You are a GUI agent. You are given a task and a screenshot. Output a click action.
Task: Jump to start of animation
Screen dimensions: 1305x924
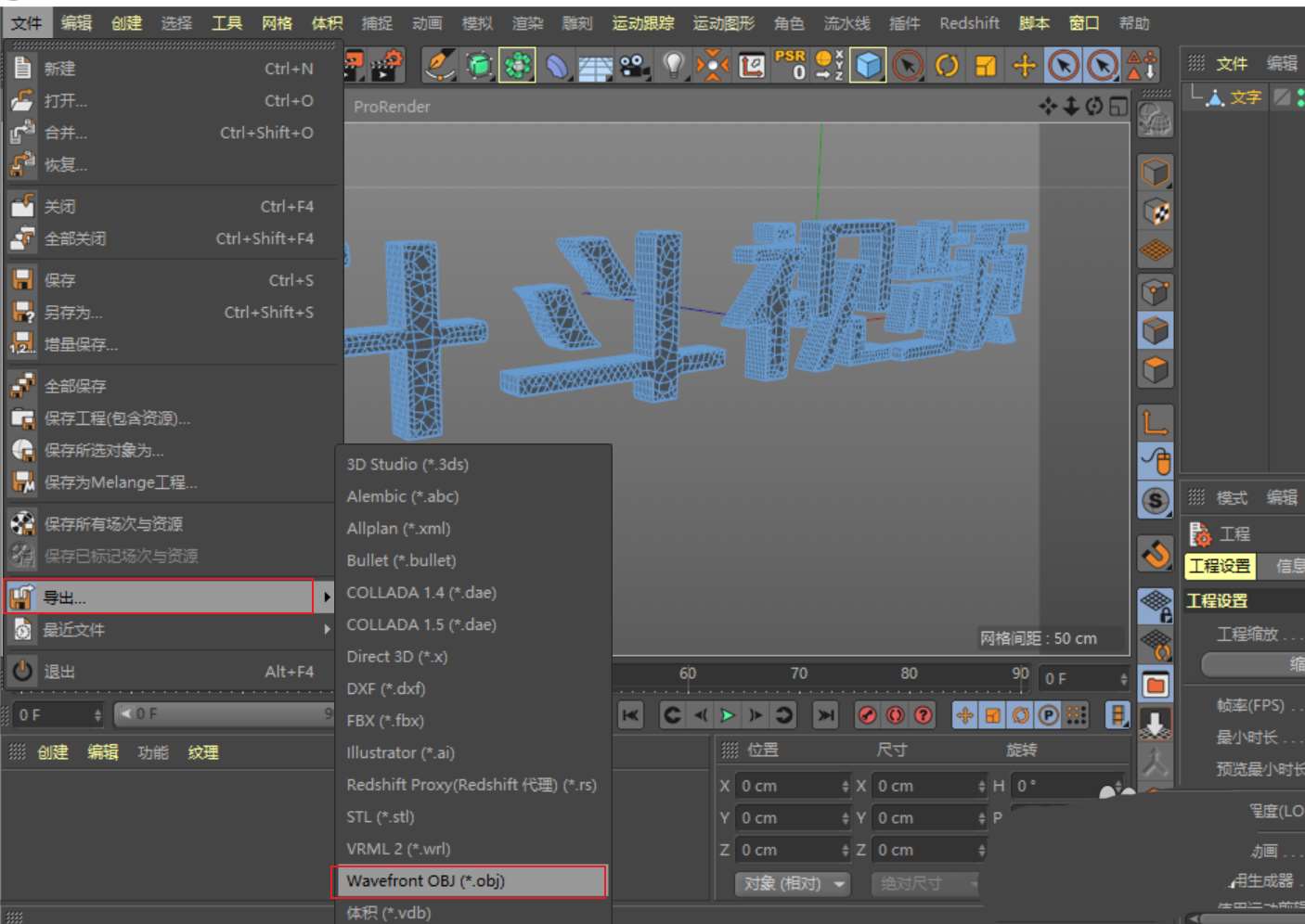tap(631, 714)
